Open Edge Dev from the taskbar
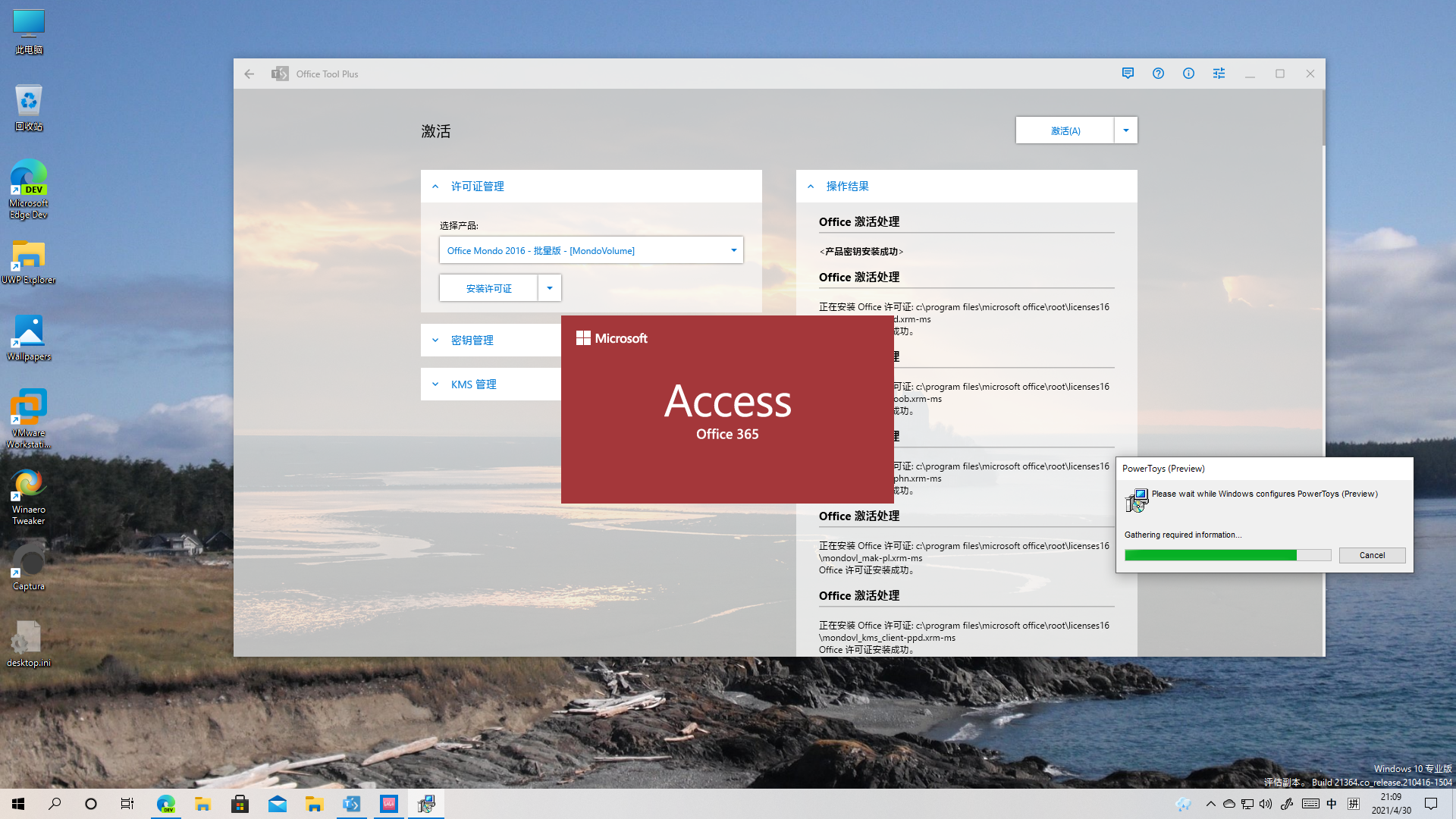1456x819 pixels. point(165,804)
